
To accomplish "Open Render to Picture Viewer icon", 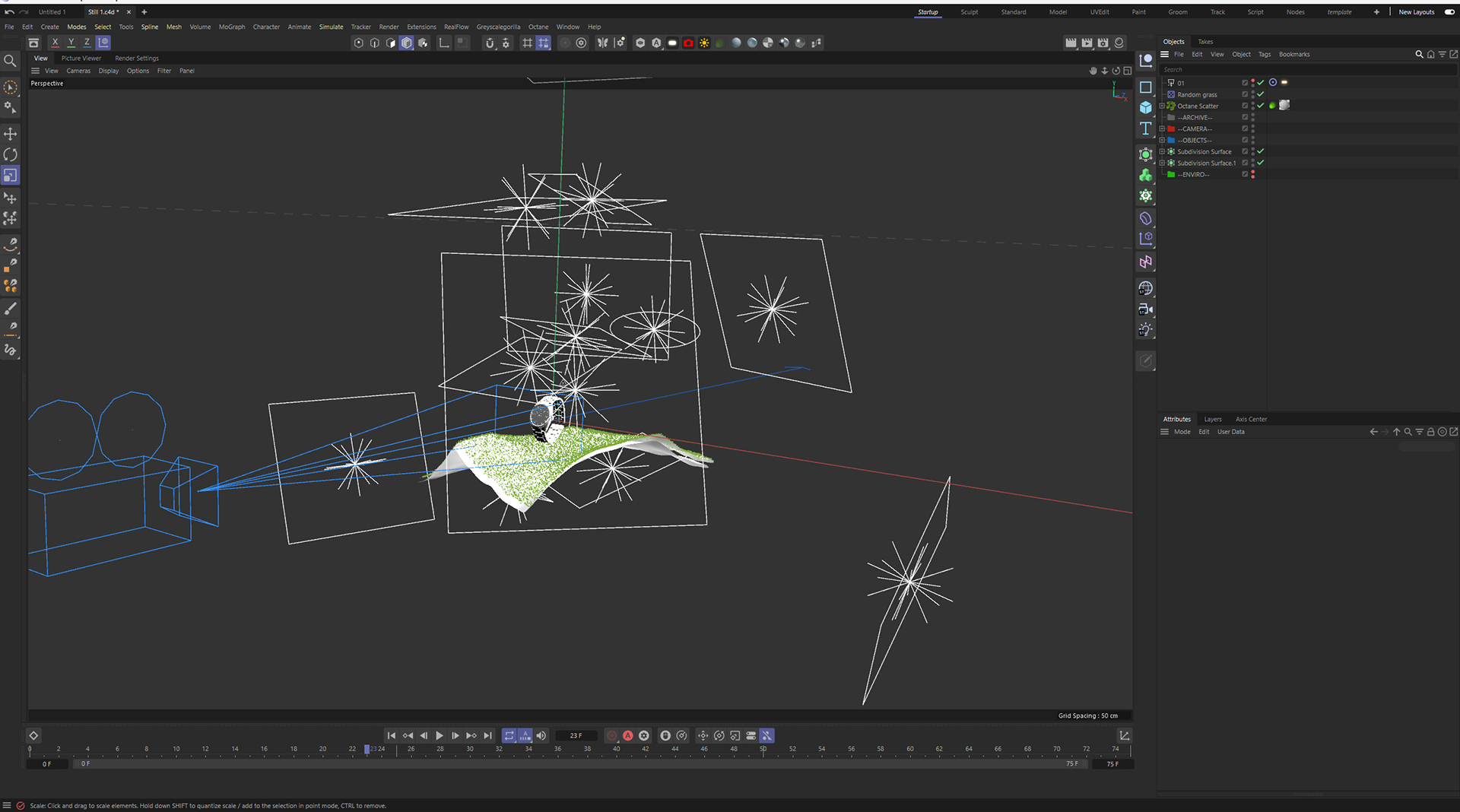I will pyautogui.click(x=1087, y=43).
